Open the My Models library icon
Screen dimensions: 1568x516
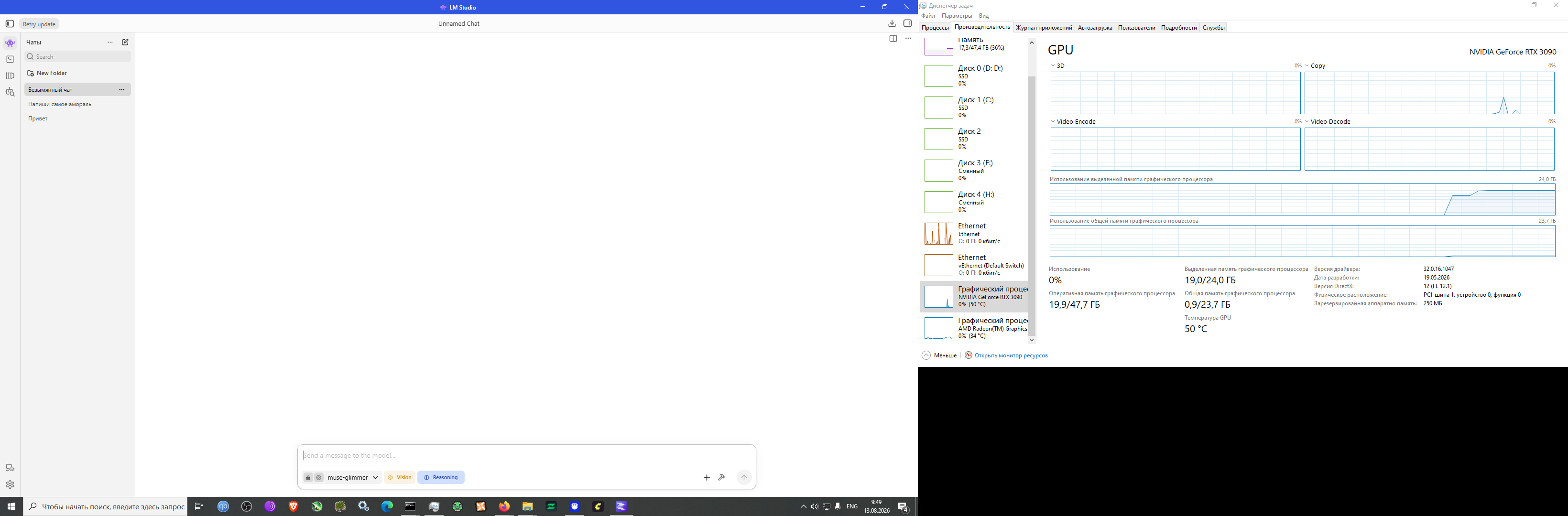10,76
